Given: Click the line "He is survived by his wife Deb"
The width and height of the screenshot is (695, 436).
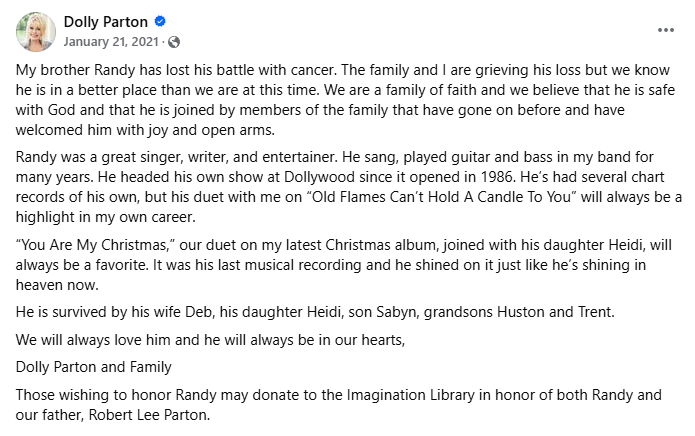Looking at the screenshot, I should [x=315, y=312].
